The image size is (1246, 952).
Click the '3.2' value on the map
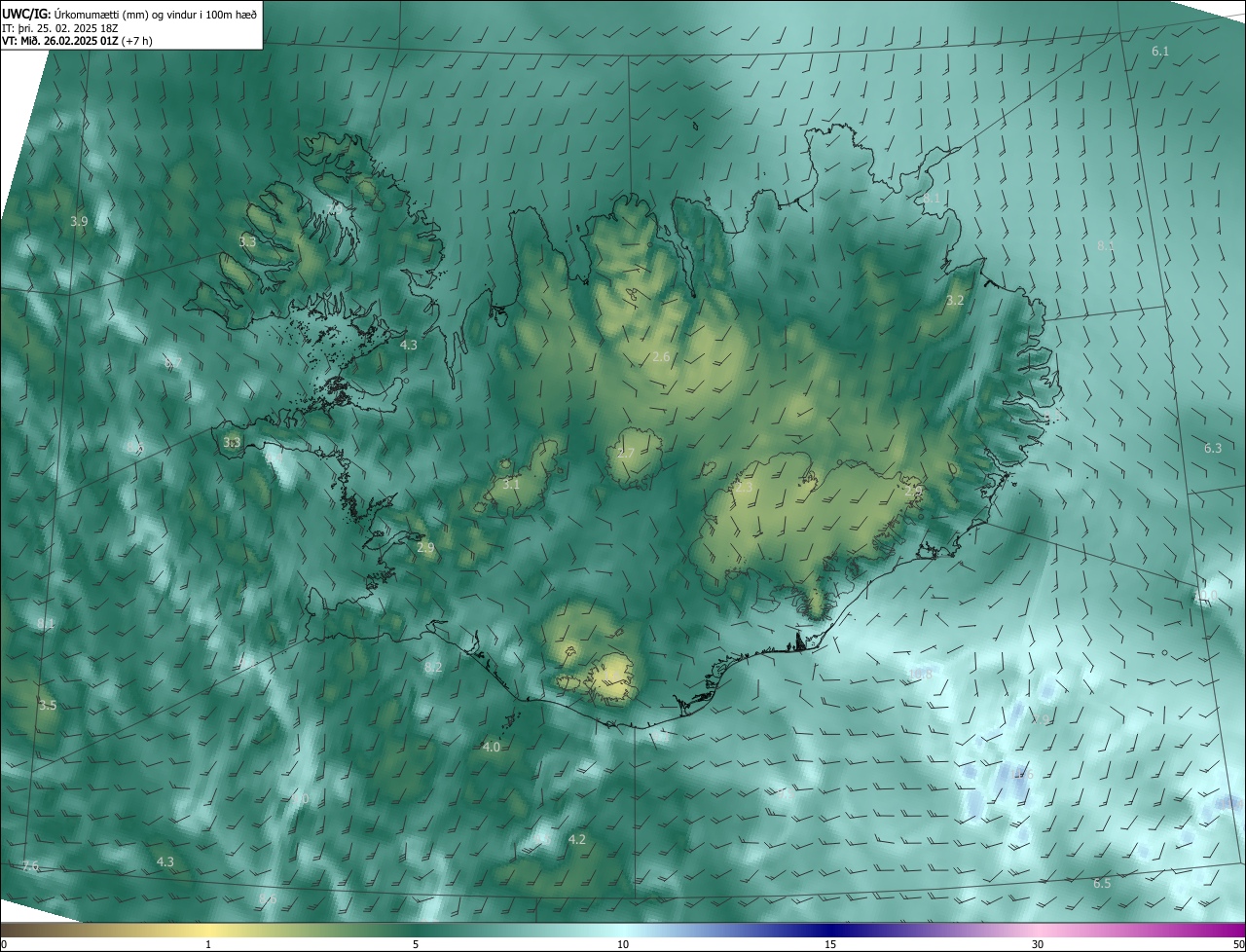955,301
